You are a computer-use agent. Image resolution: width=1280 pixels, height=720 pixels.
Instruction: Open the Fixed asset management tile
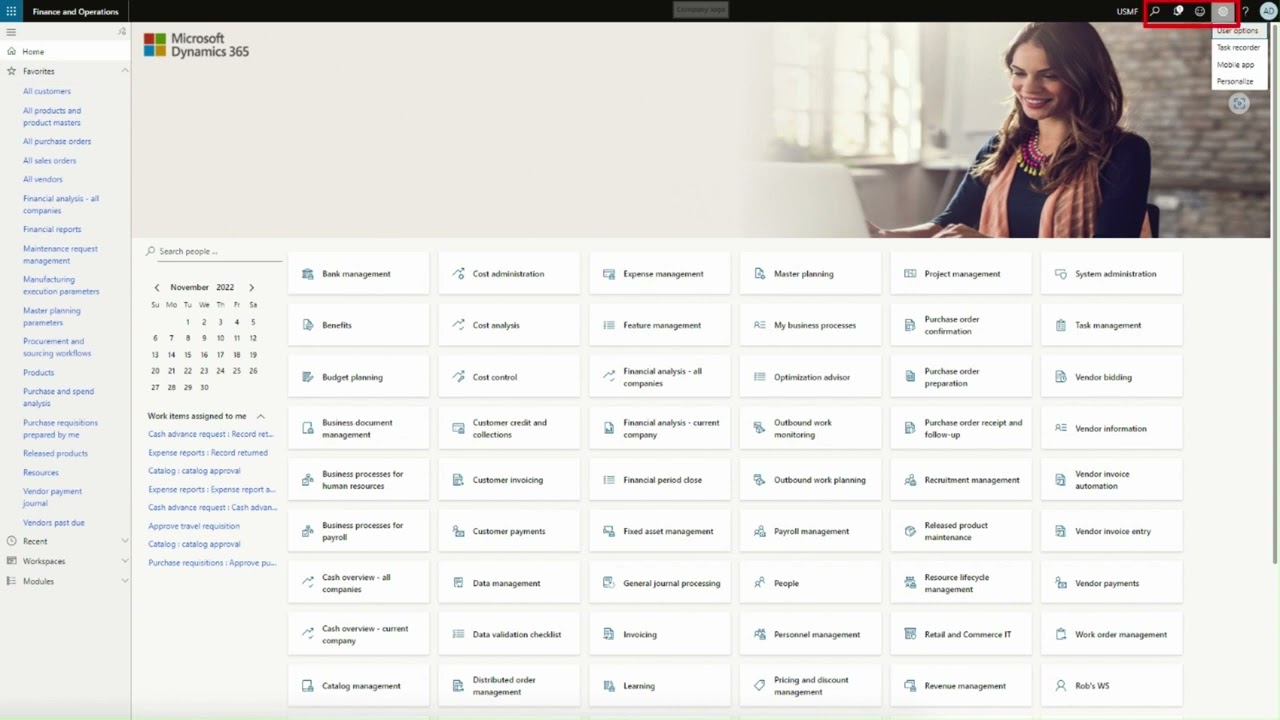pos(660,532)
